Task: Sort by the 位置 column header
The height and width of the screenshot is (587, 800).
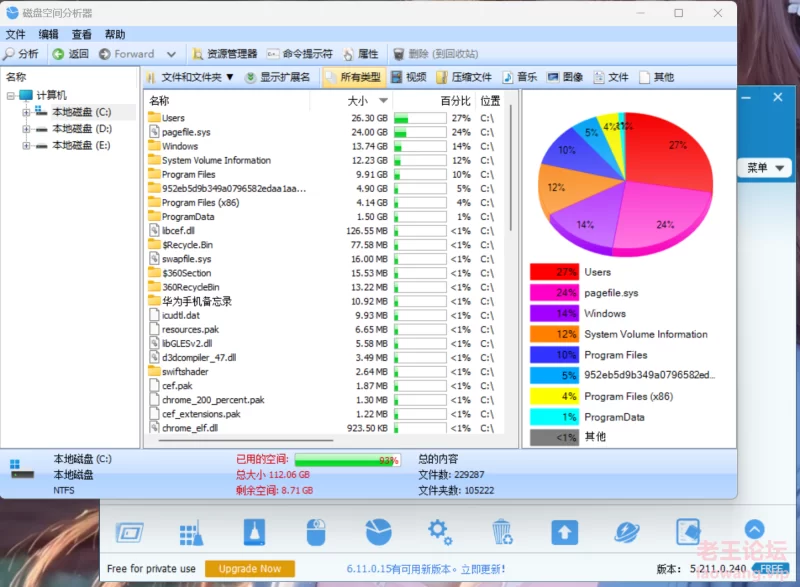Action: [x=490, y=101]
